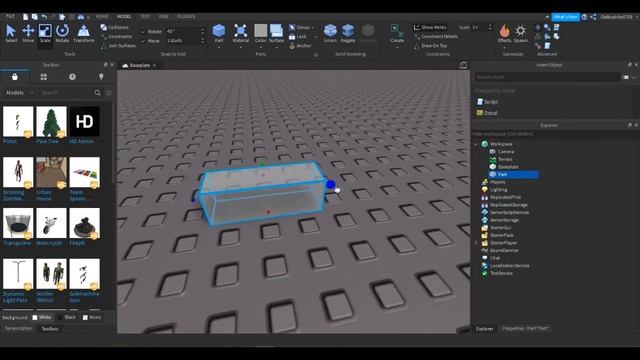Viewport: 640px width, 360px height.
Task: Toggle Constraint Details option
Action: coord(436,36)
